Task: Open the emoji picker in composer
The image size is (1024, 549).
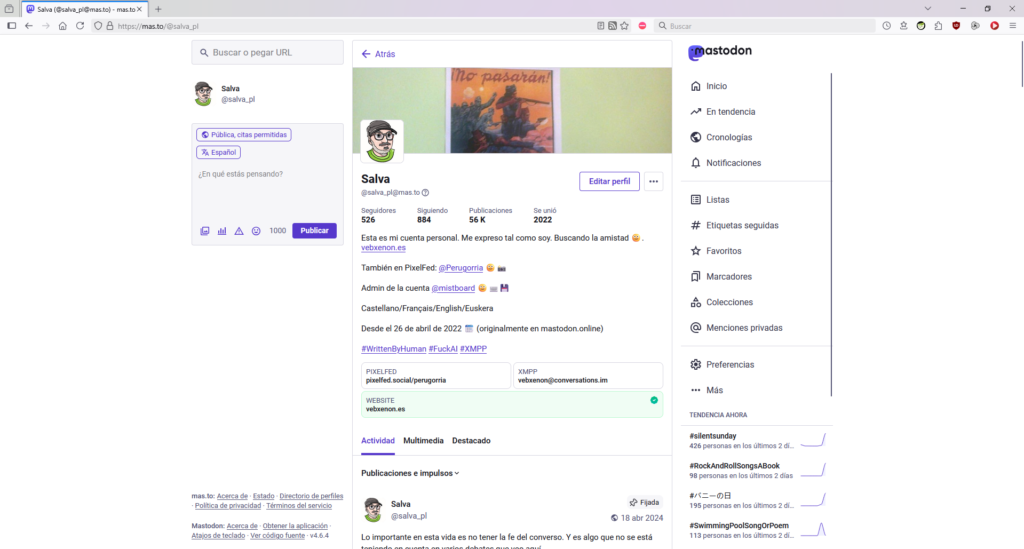Action: (x=256, y=230)
